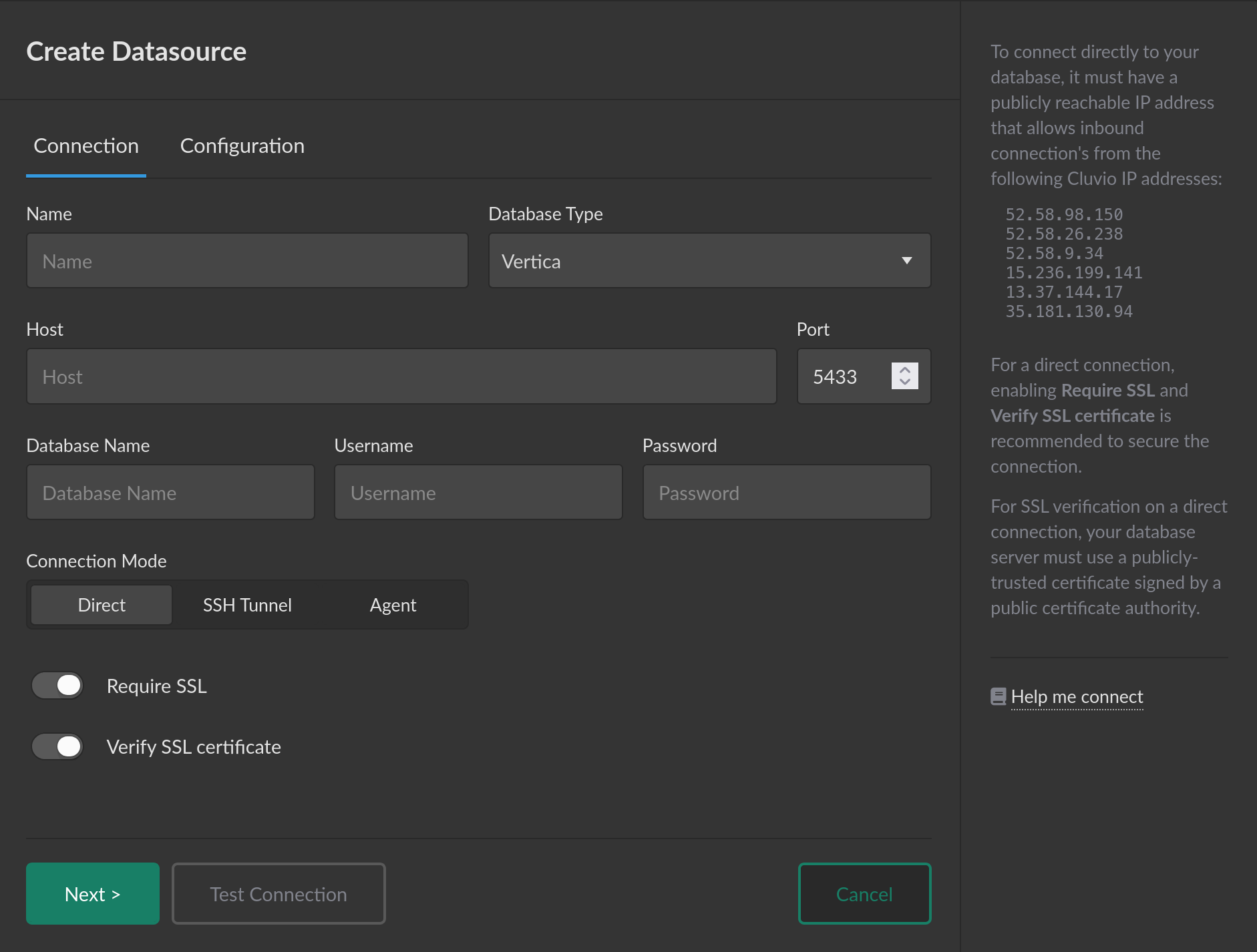
Task: Click the Database Type label
Action: (x=546, y=214)
